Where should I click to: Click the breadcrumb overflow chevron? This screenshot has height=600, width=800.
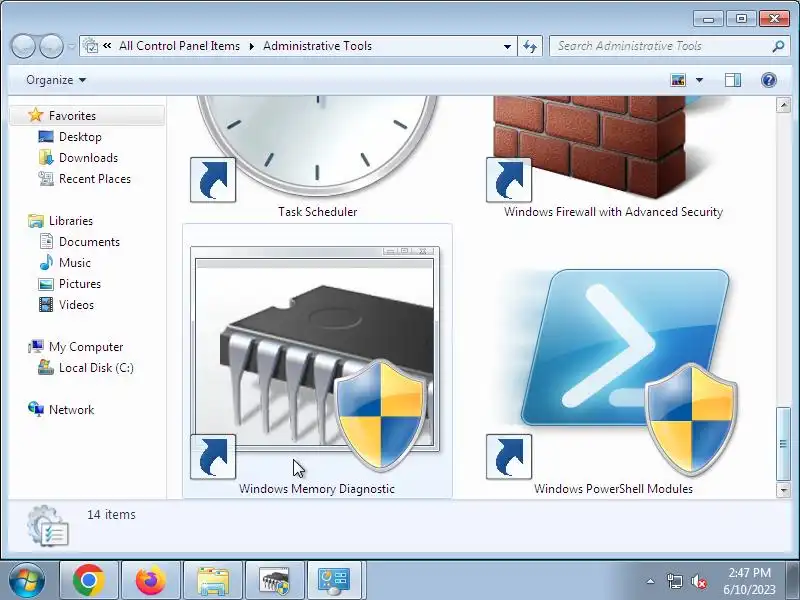pyautogui.click(x=107, y=45)
